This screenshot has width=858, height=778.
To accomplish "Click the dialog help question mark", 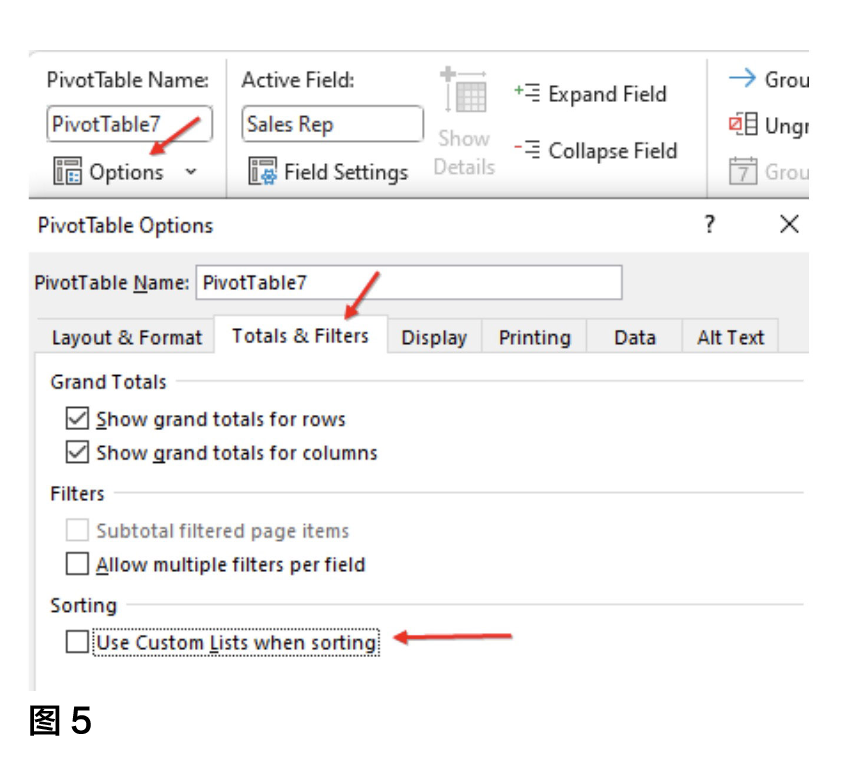I will pyautogui.click(x=709, y=225).
